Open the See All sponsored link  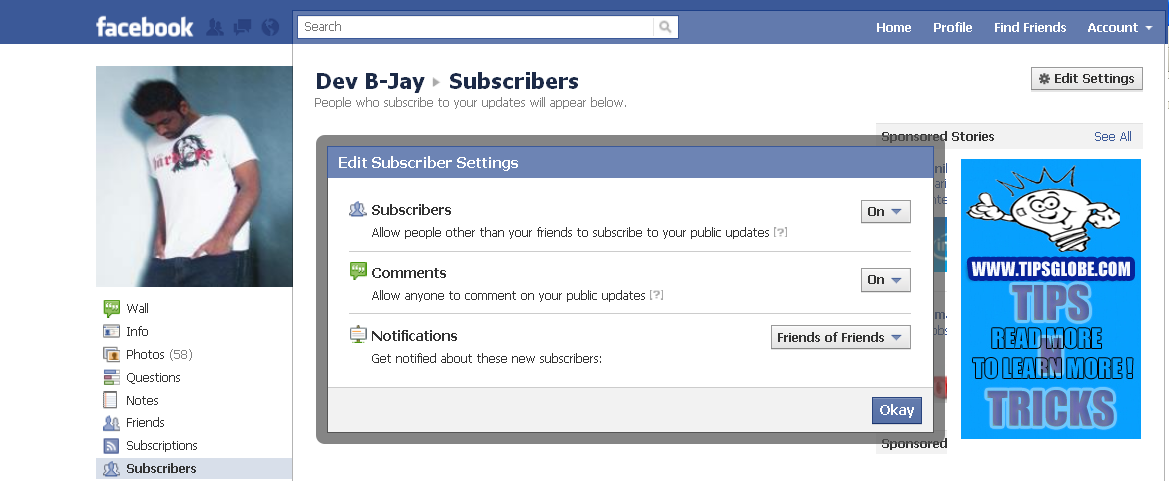pyautogui.click(x=1112, y=136)
